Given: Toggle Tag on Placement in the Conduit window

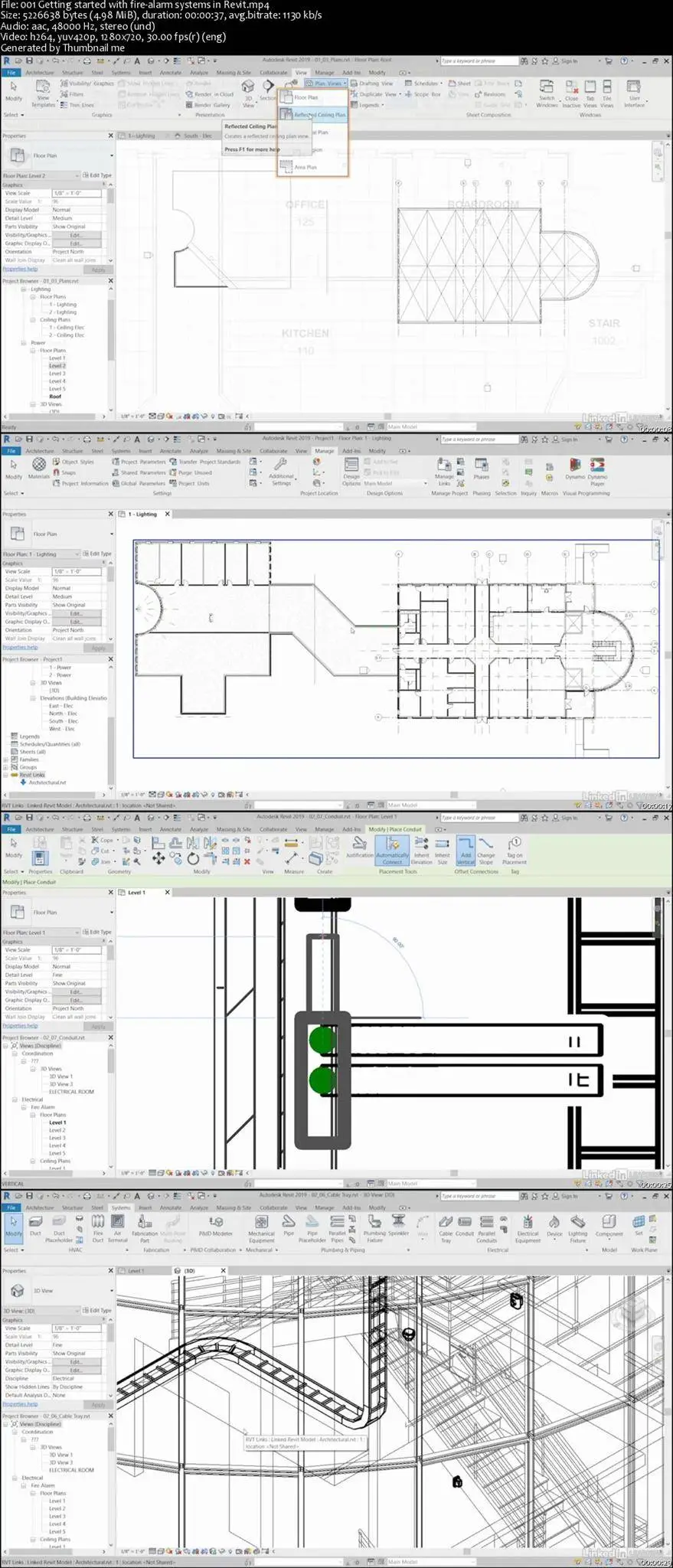Looking at the screenshot, I should tap(515, 850).
